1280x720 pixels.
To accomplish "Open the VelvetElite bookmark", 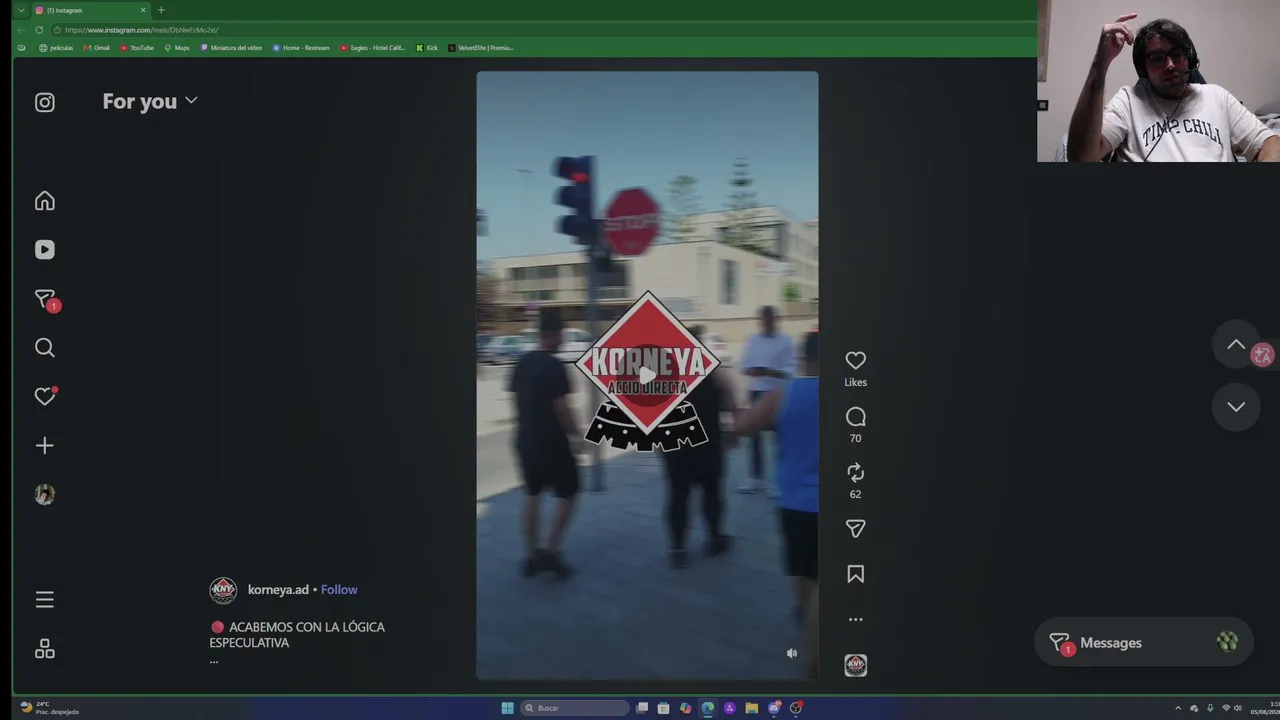I will click(480, 48).
